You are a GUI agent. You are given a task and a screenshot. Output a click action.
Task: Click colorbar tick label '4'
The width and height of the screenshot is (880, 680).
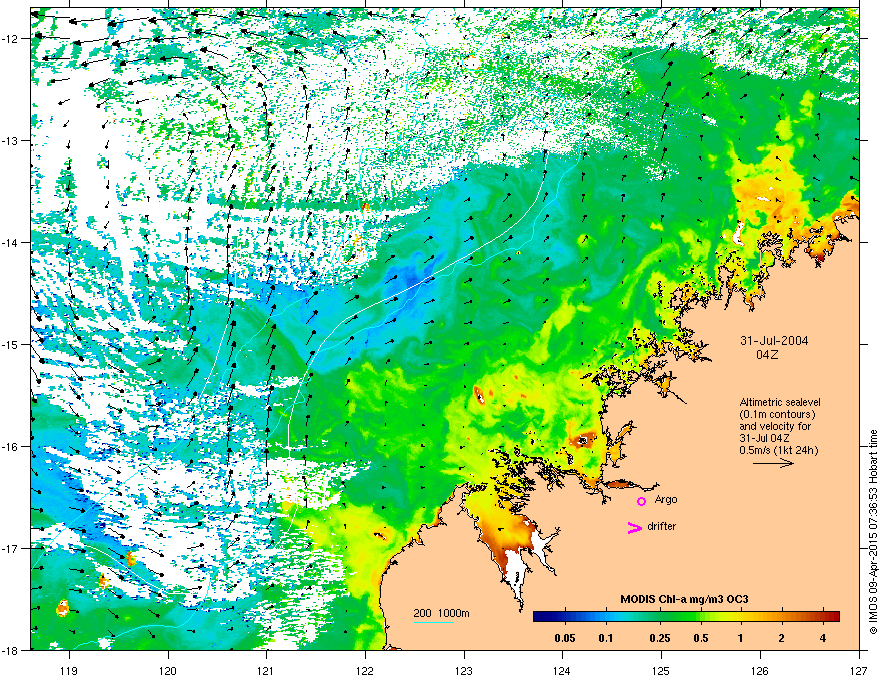pos(823,638)
